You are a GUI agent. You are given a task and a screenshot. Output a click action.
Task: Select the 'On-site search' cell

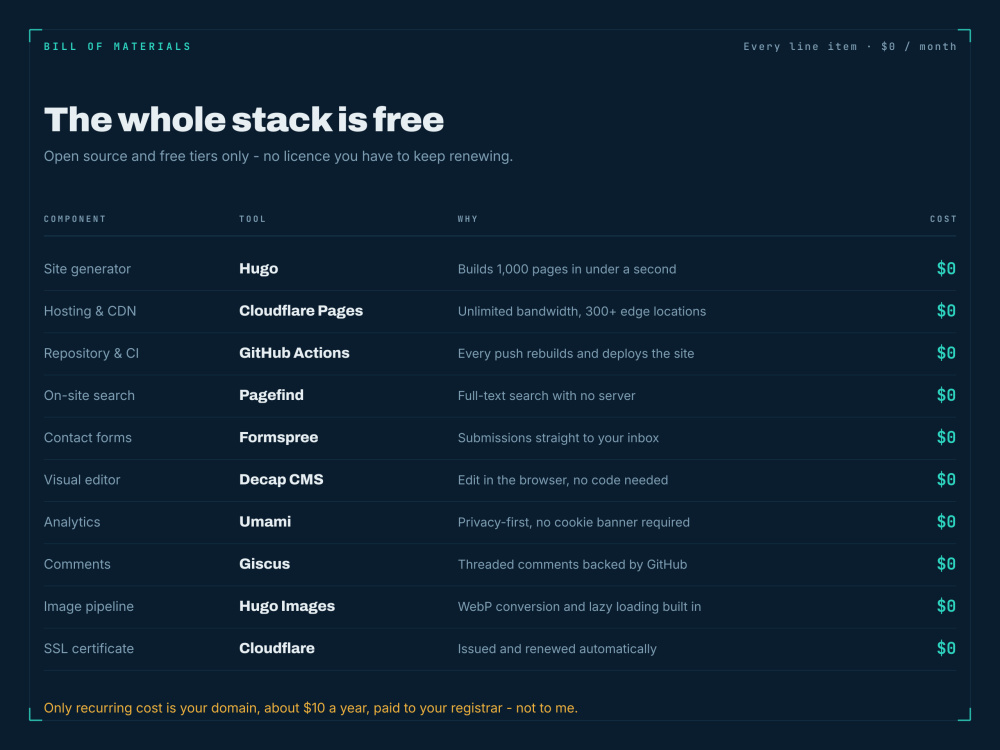click(89, 395)
